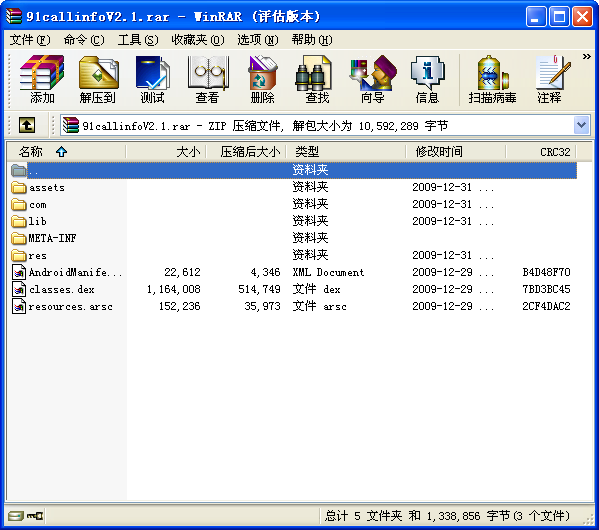Select the AndroidManife... file name
Screen dimensions: 599x530
coord(75,272)
